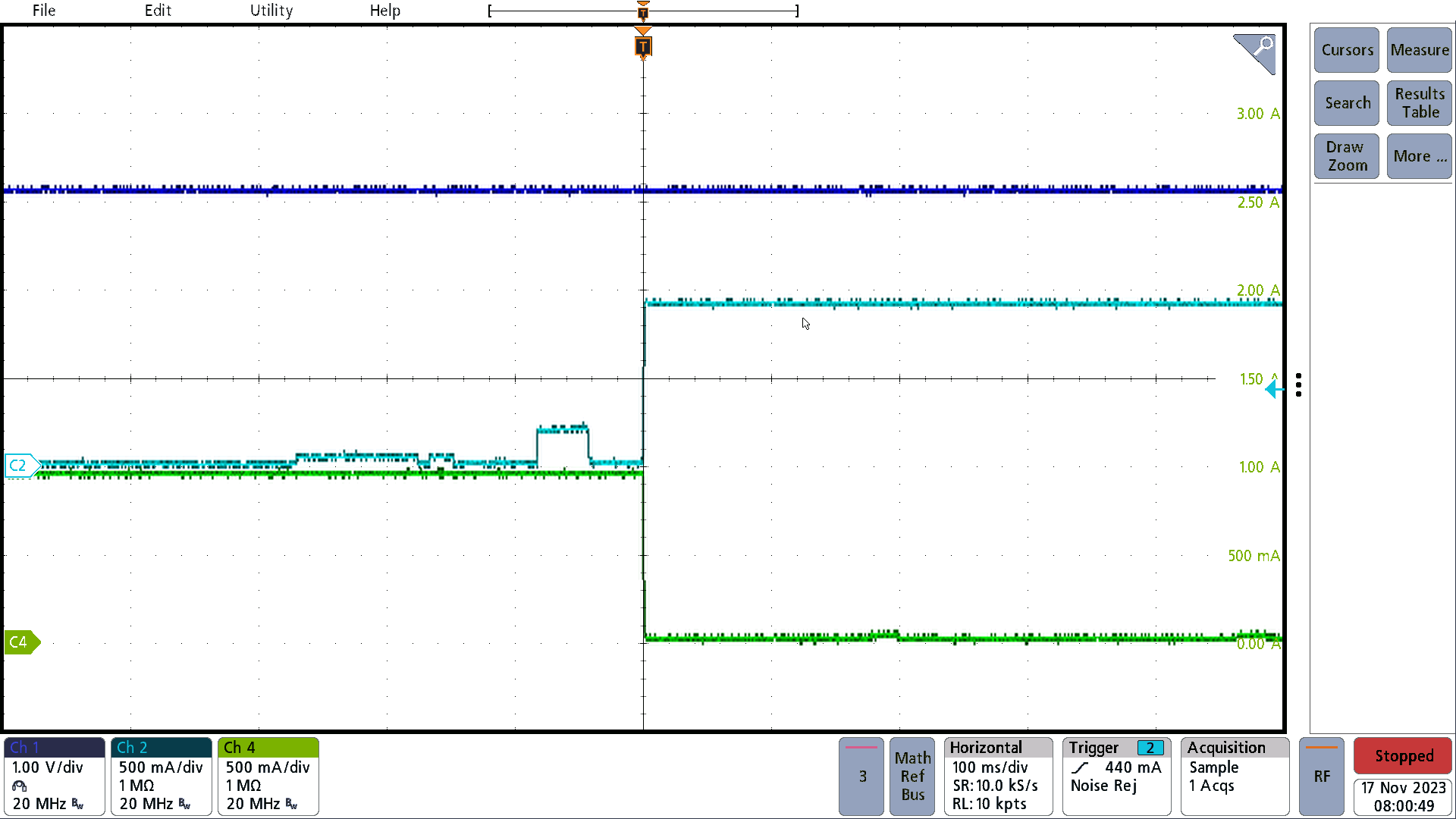Click the 3.00 A scale label
Screen dimensions: 1456x819
pos(1258,114)
